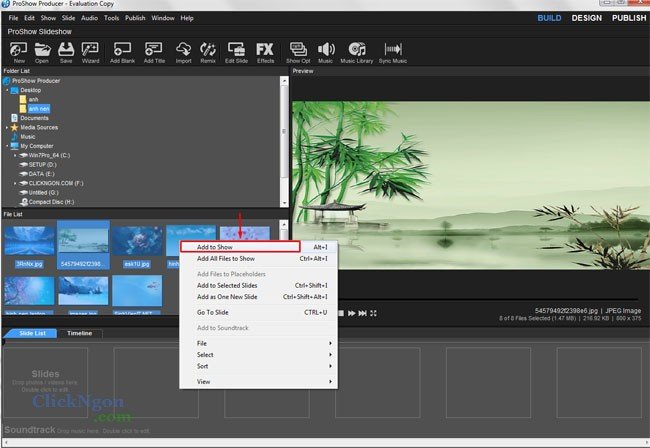Save the show using Save icon

tap(66, 53)
